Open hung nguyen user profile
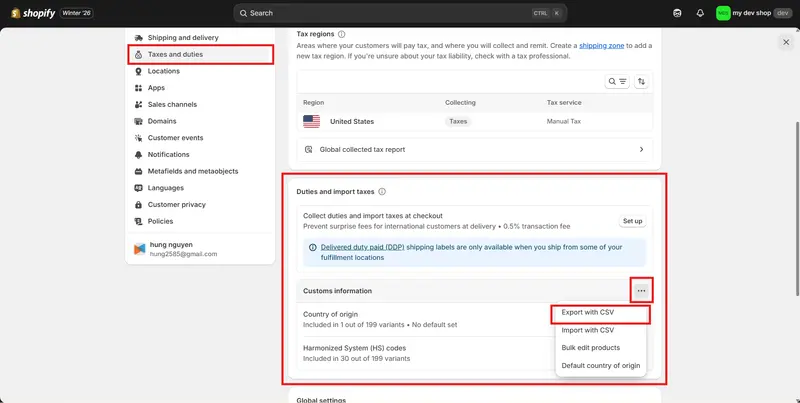This screenshot has width=800, height=403. pyautogui.click(x=200, y=249)
